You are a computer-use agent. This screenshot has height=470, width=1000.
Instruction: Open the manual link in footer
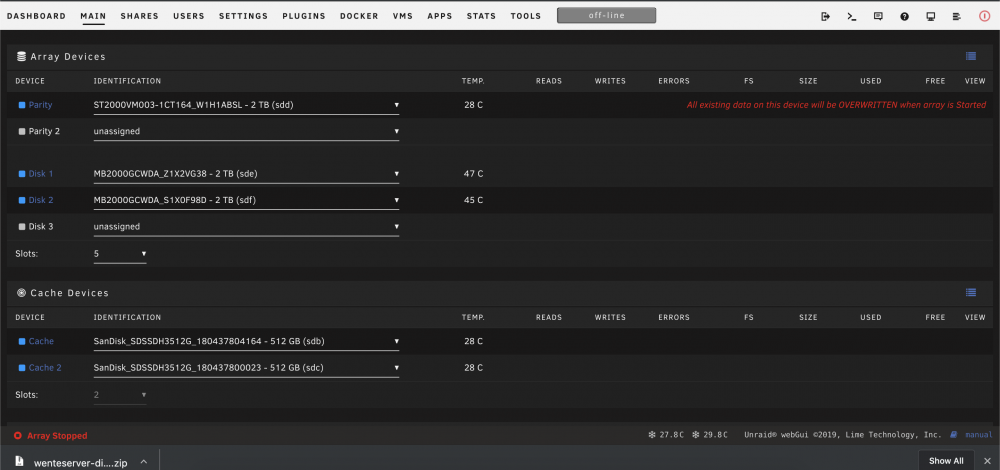point(979,435)
